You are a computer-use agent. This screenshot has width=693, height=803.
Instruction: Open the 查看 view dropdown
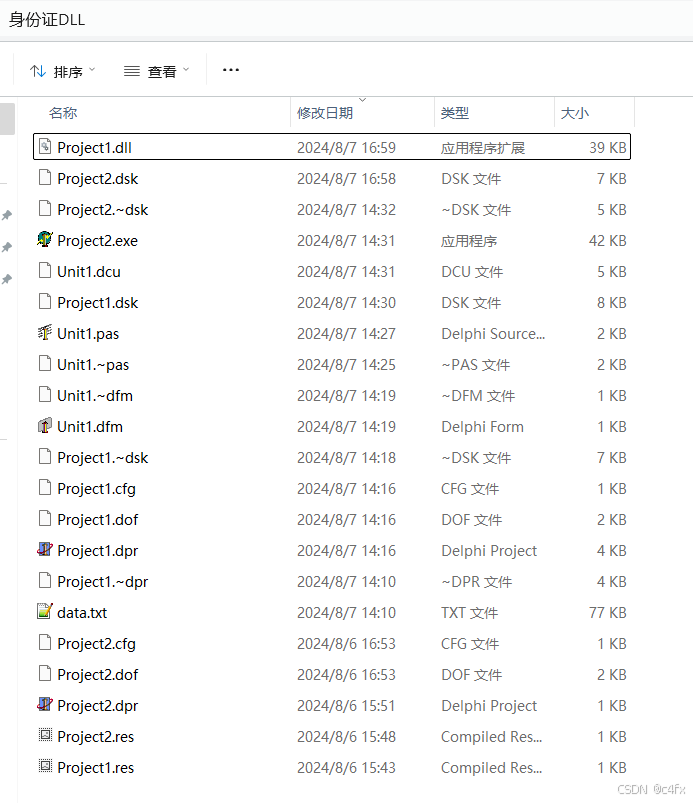pos(157,71)
